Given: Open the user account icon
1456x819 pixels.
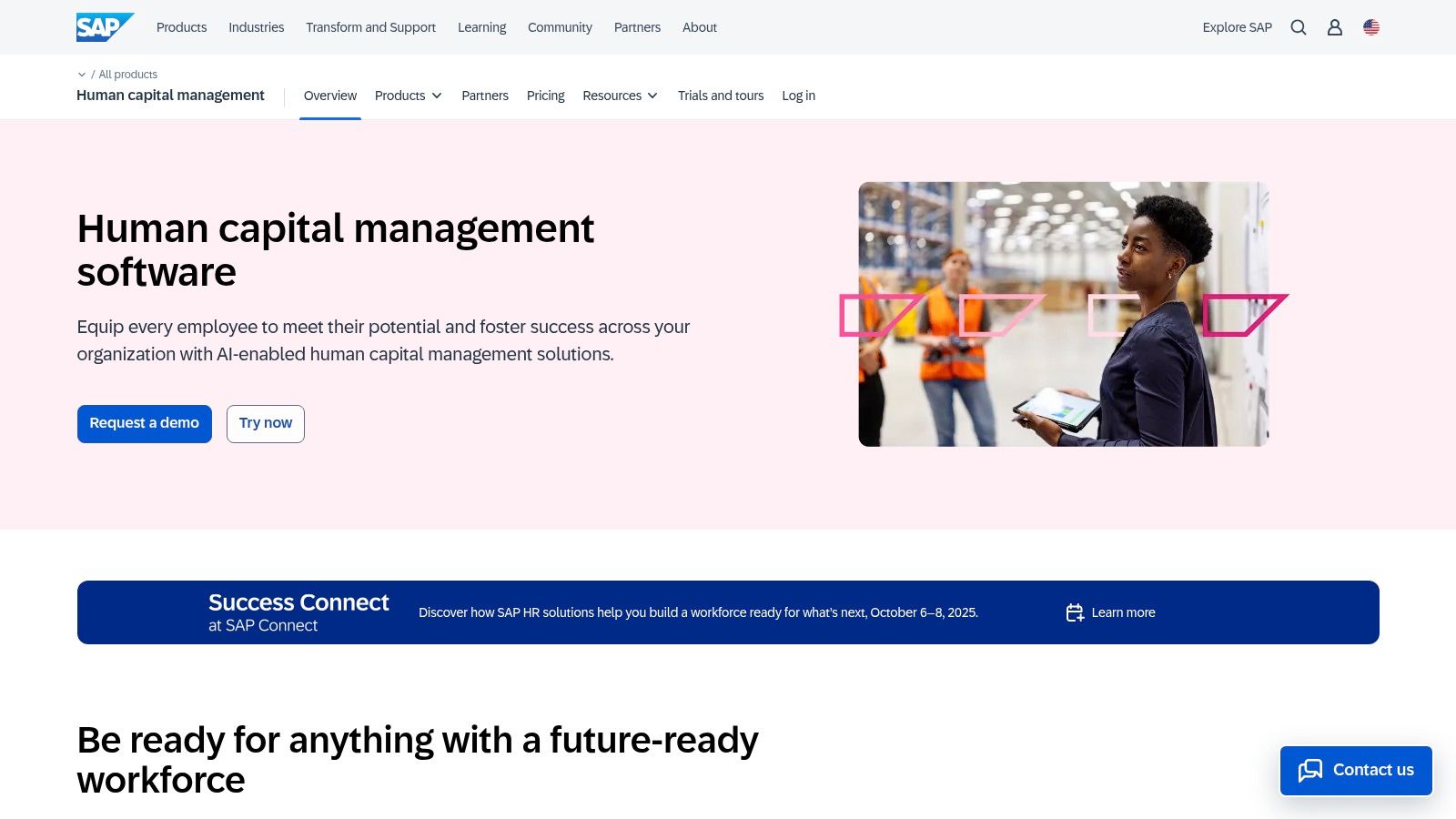Looking at the screenshot, I should (1335, 27).
